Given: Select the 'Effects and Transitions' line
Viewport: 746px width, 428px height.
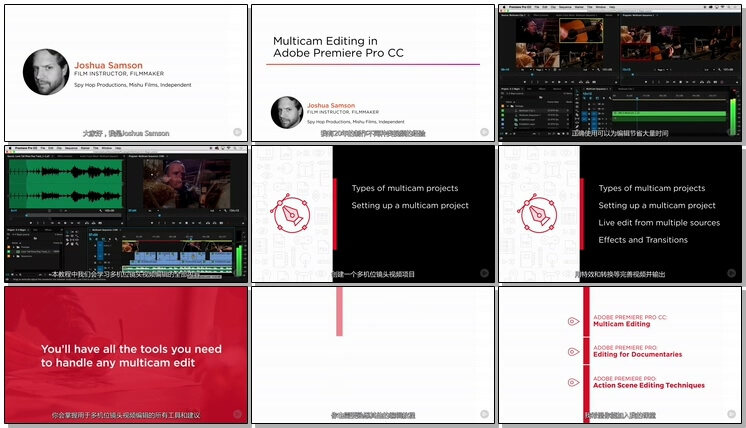Looking at the screenshot, I should pos(643,240).
